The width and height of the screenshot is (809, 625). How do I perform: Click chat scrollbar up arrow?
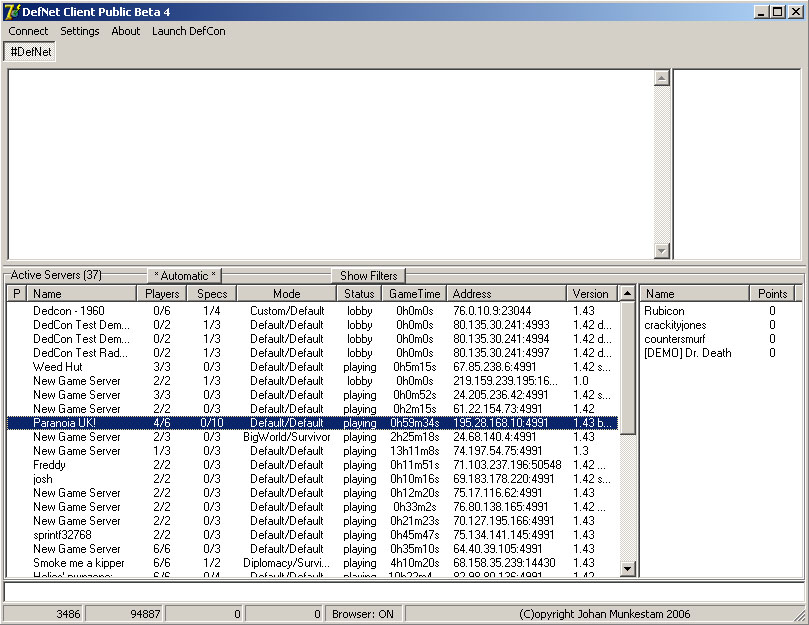point(661,78)
